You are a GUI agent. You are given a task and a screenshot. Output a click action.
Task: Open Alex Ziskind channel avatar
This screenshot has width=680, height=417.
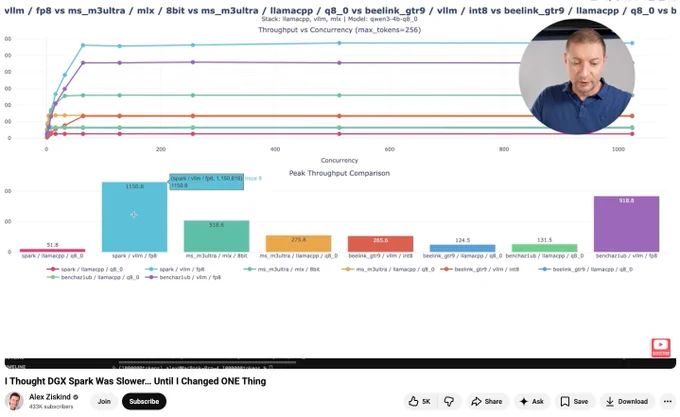[x=14, y=401]
